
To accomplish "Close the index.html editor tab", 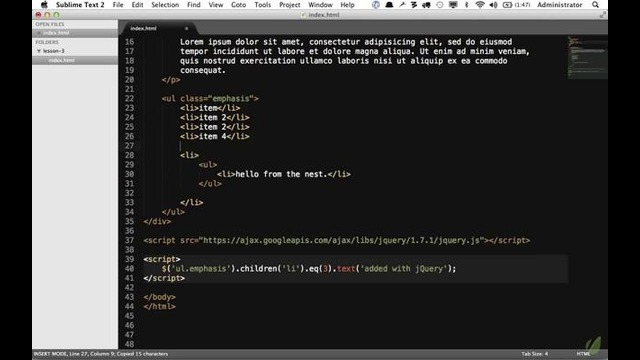I will pos(187,28).
